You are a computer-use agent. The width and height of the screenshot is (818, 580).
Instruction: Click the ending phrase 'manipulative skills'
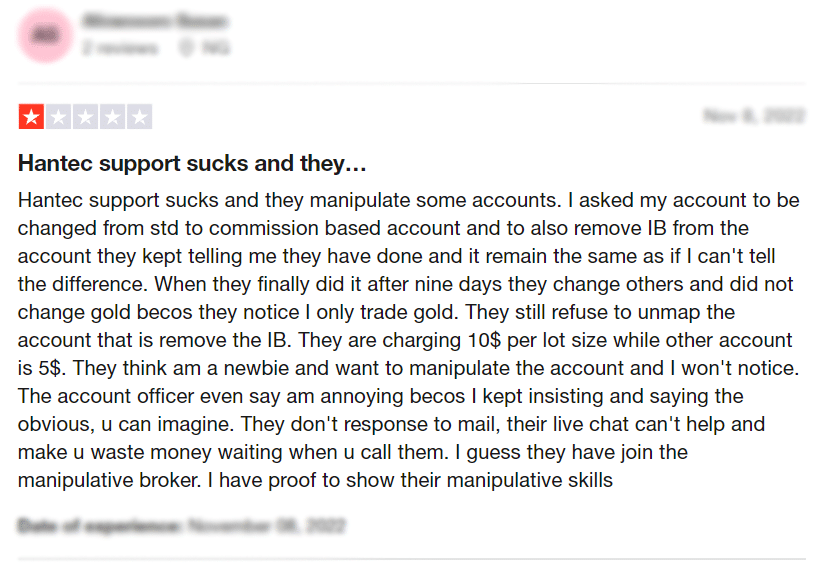pos(530,480)
